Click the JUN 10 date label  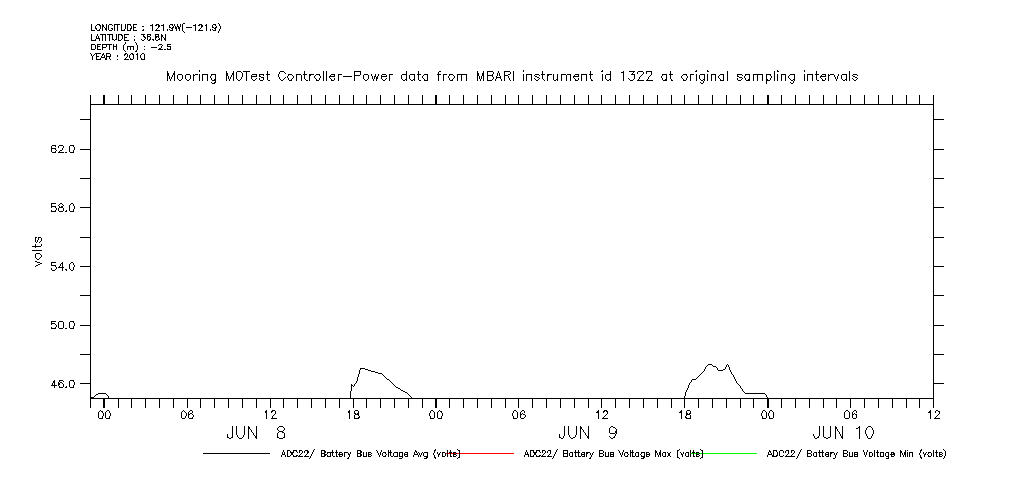pyautogui.click(x=843, y=433)
